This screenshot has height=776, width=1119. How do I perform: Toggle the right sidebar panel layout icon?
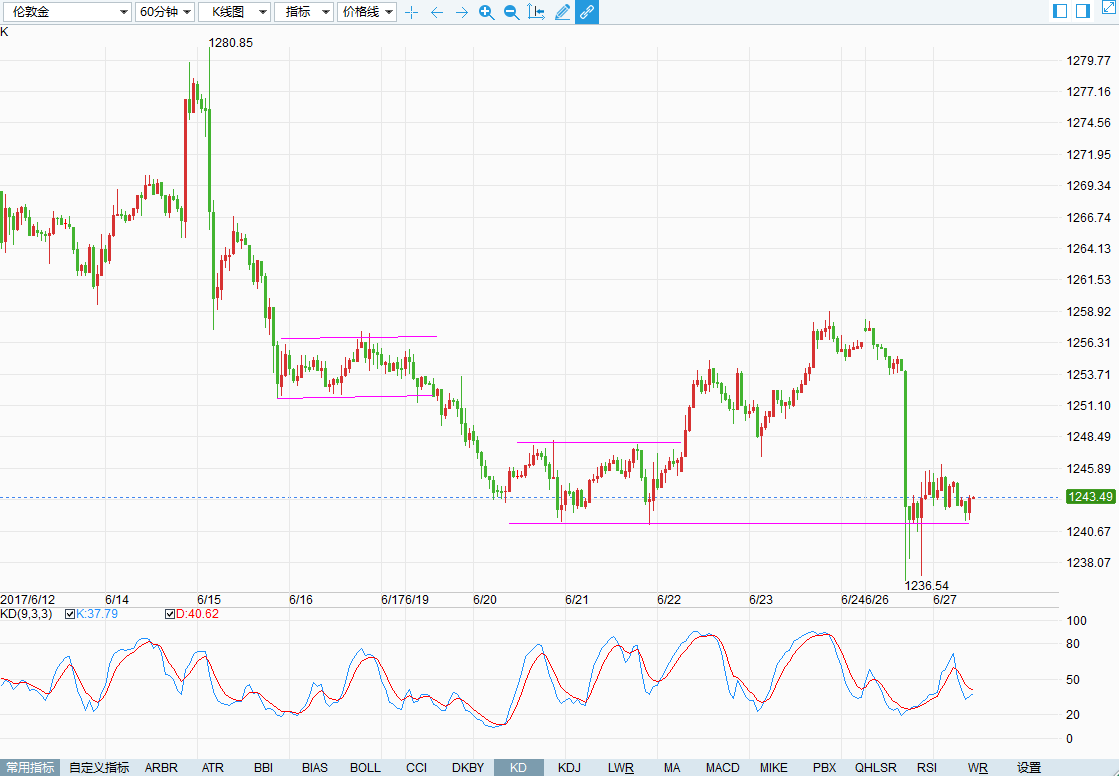tap(1082, 11)
